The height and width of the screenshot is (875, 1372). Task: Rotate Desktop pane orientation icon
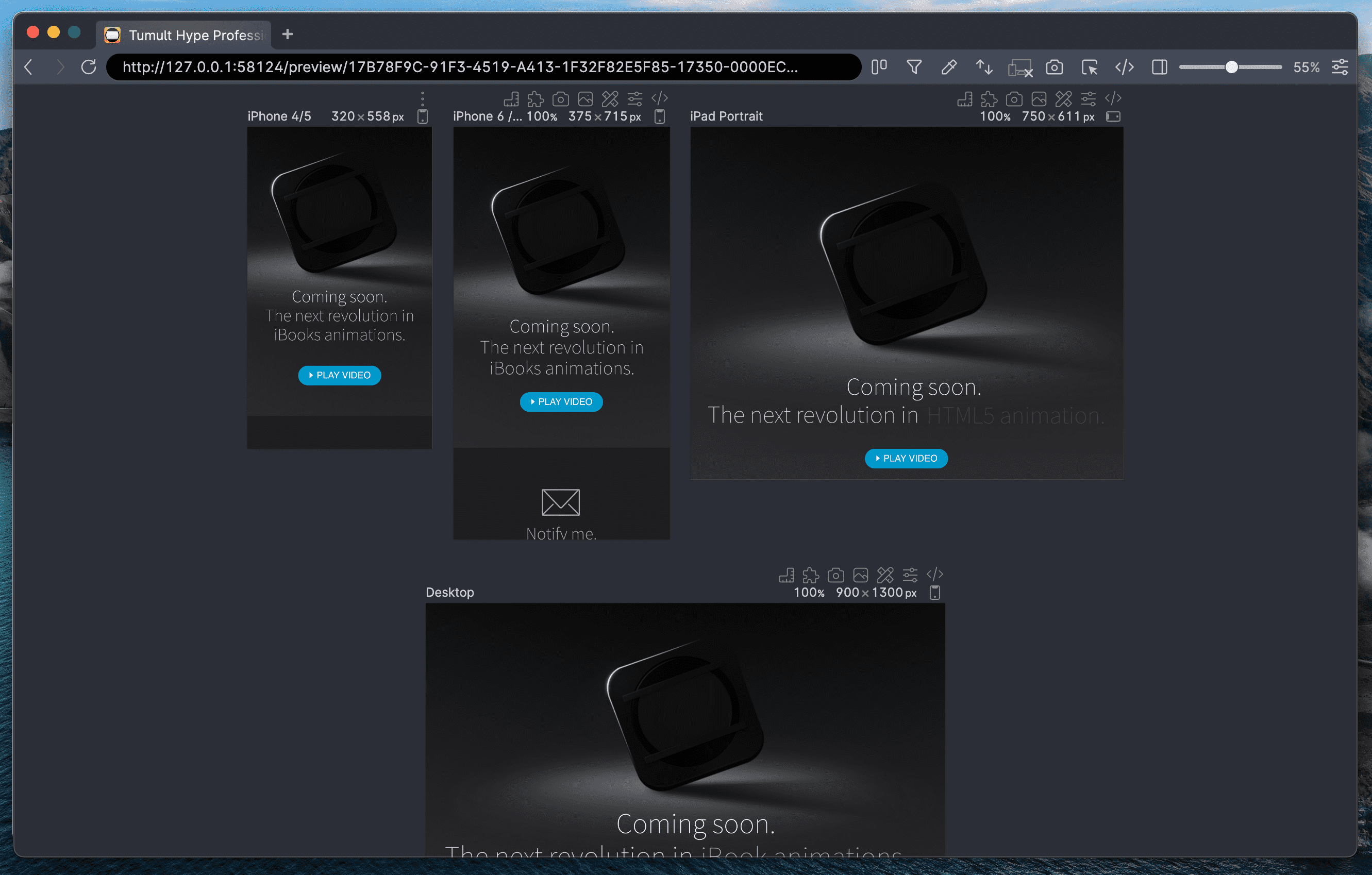click(935, 593)
